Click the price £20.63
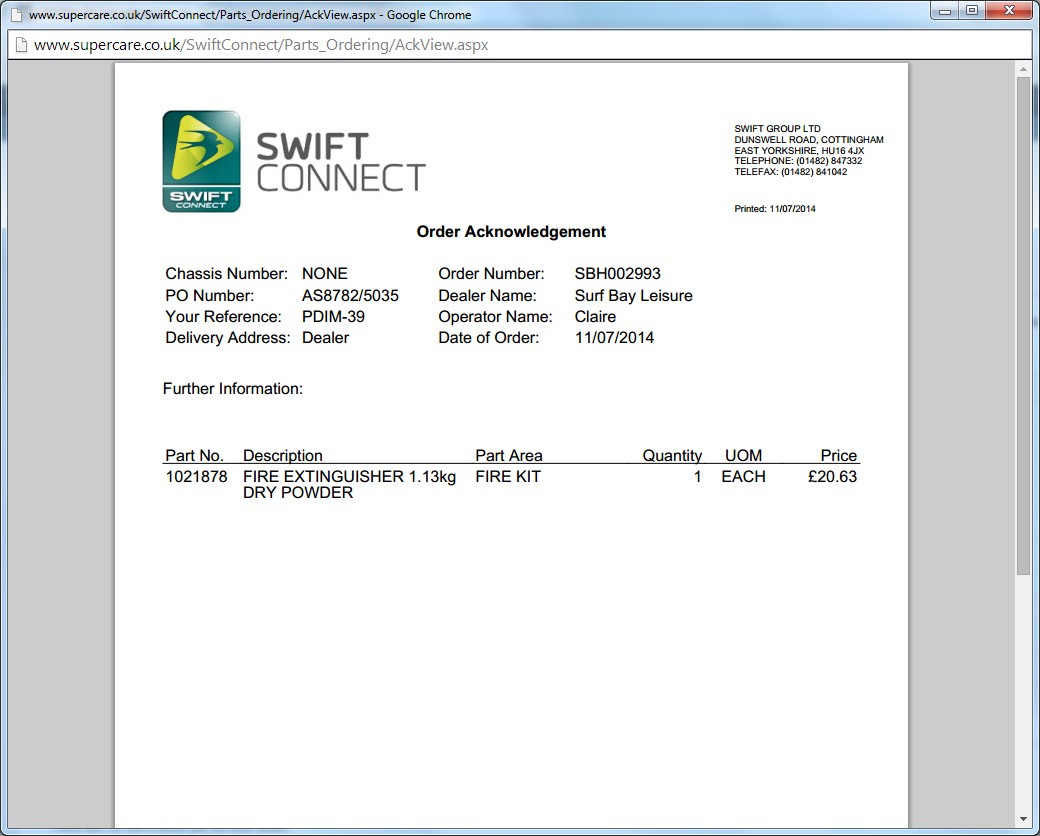The height and width of the screenshot is (836, 1040). click(832, 476)
